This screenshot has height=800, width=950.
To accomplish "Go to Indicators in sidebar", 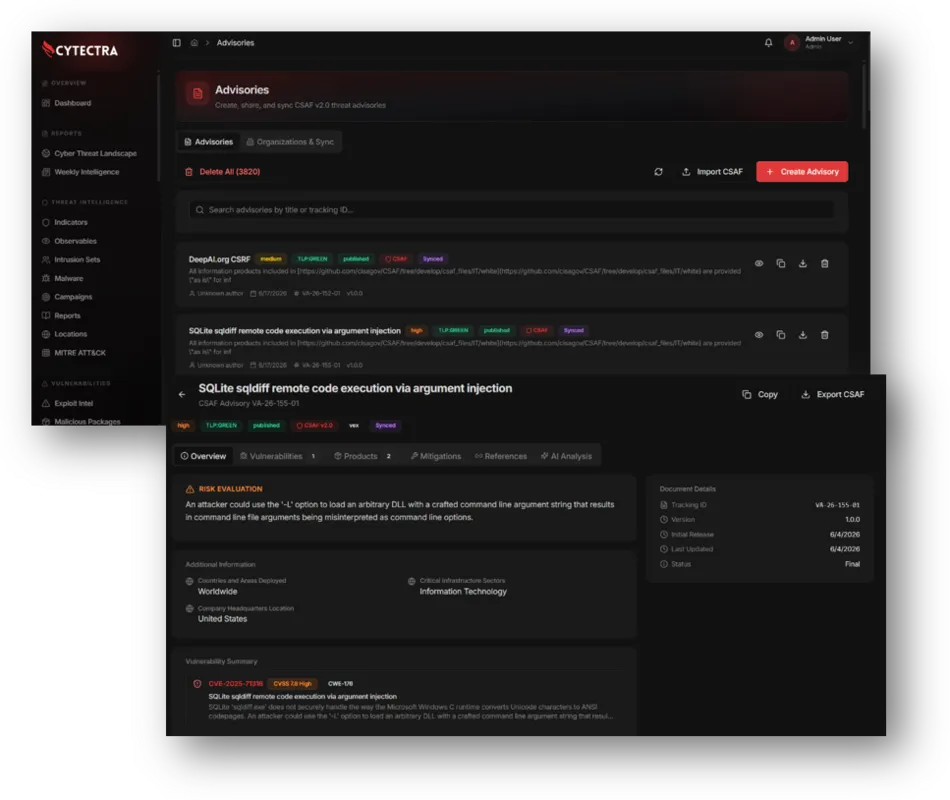I will tap(65, 222).
